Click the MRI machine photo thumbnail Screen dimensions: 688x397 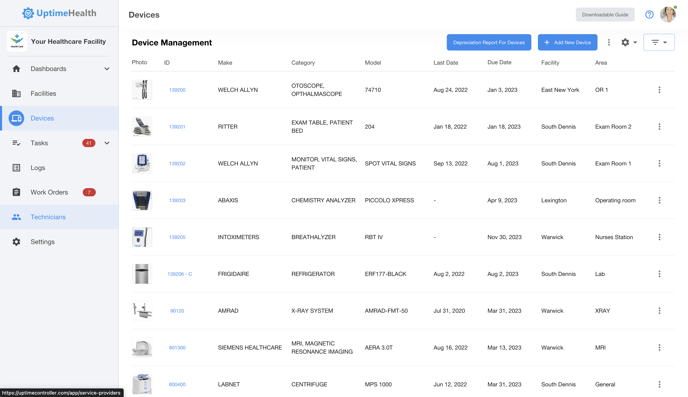click(142, 348)
